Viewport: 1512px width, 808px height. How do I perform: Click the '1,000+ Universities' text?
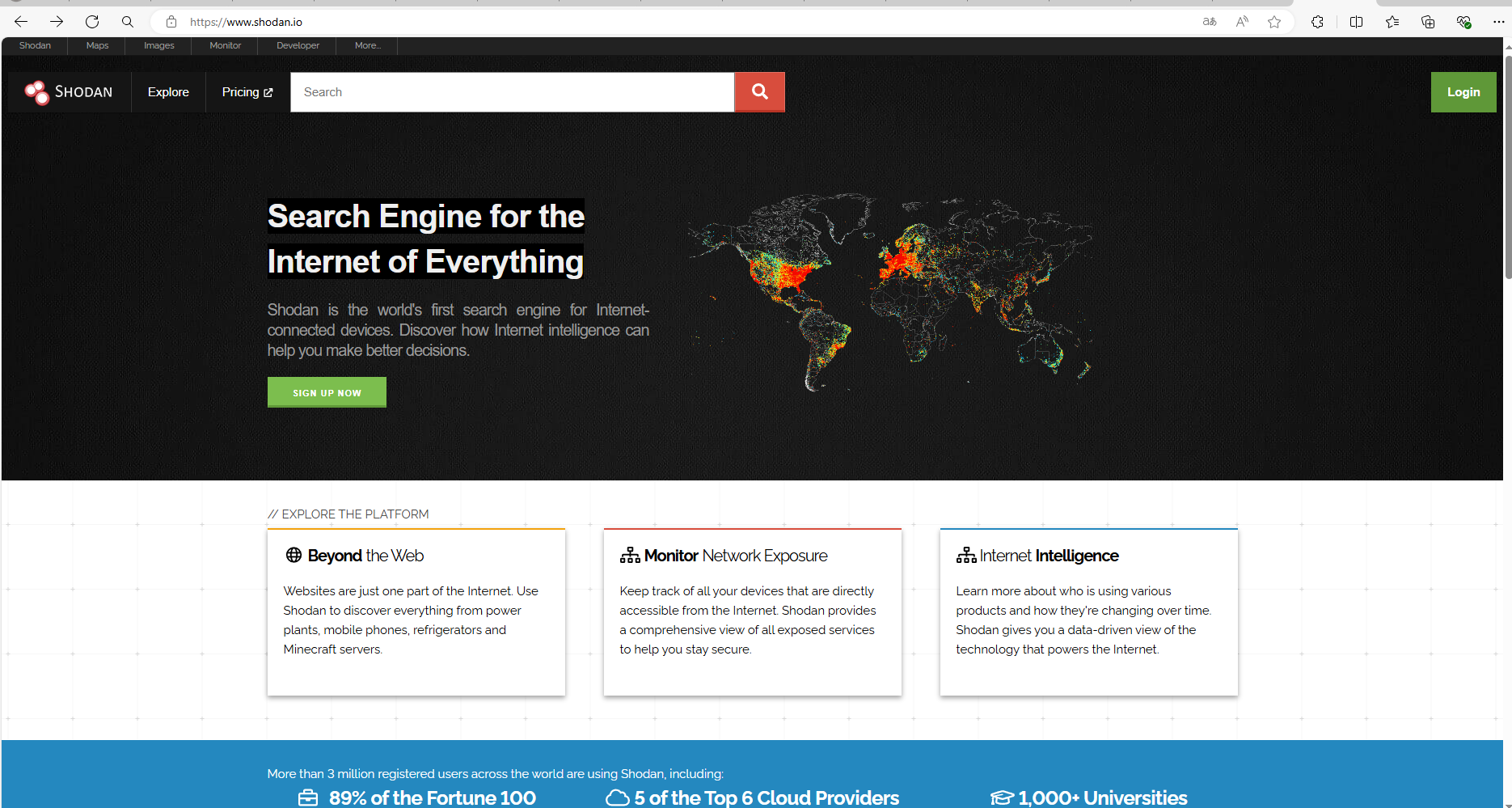coord(1103,798)
